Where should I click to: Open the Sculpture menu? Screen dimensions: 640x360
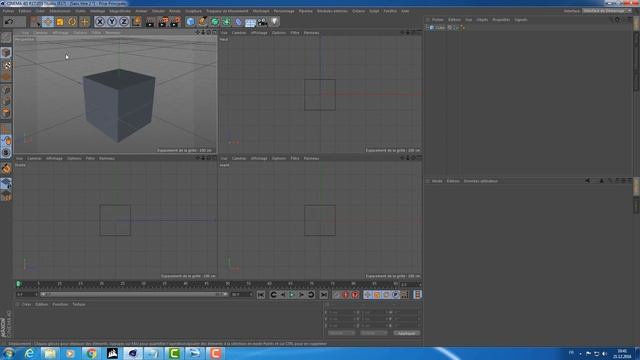tap(193, 11)
